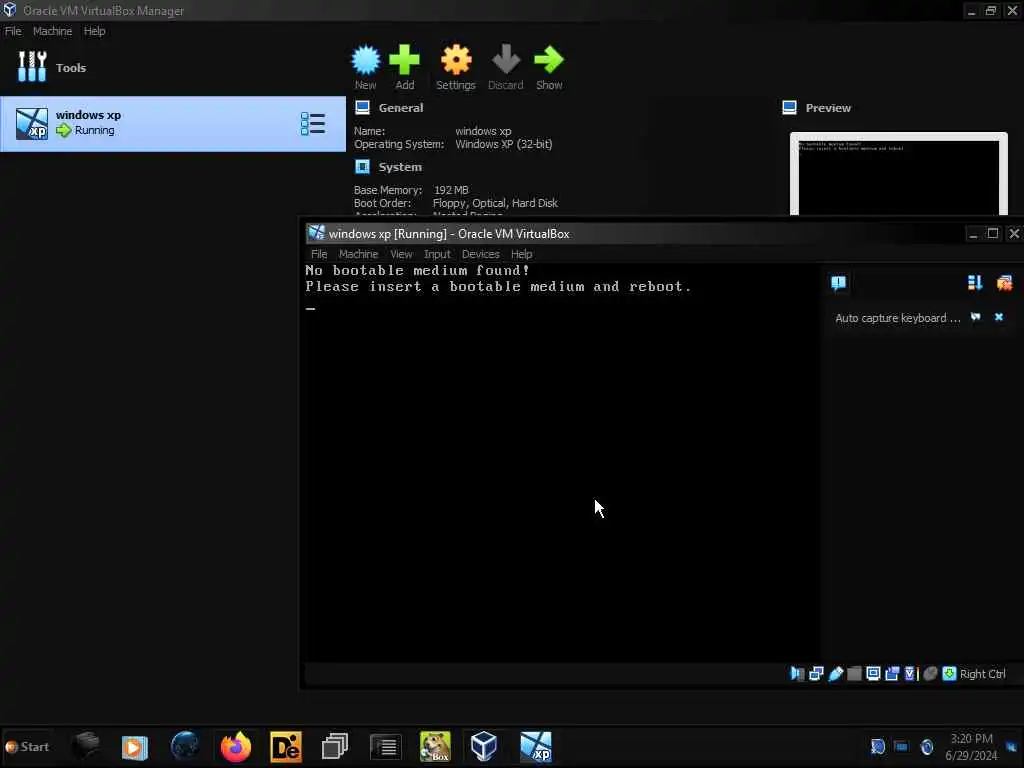Click the New machine toolbar icon
This screenshot has height=768, width=1024.
tap(366, 60)
